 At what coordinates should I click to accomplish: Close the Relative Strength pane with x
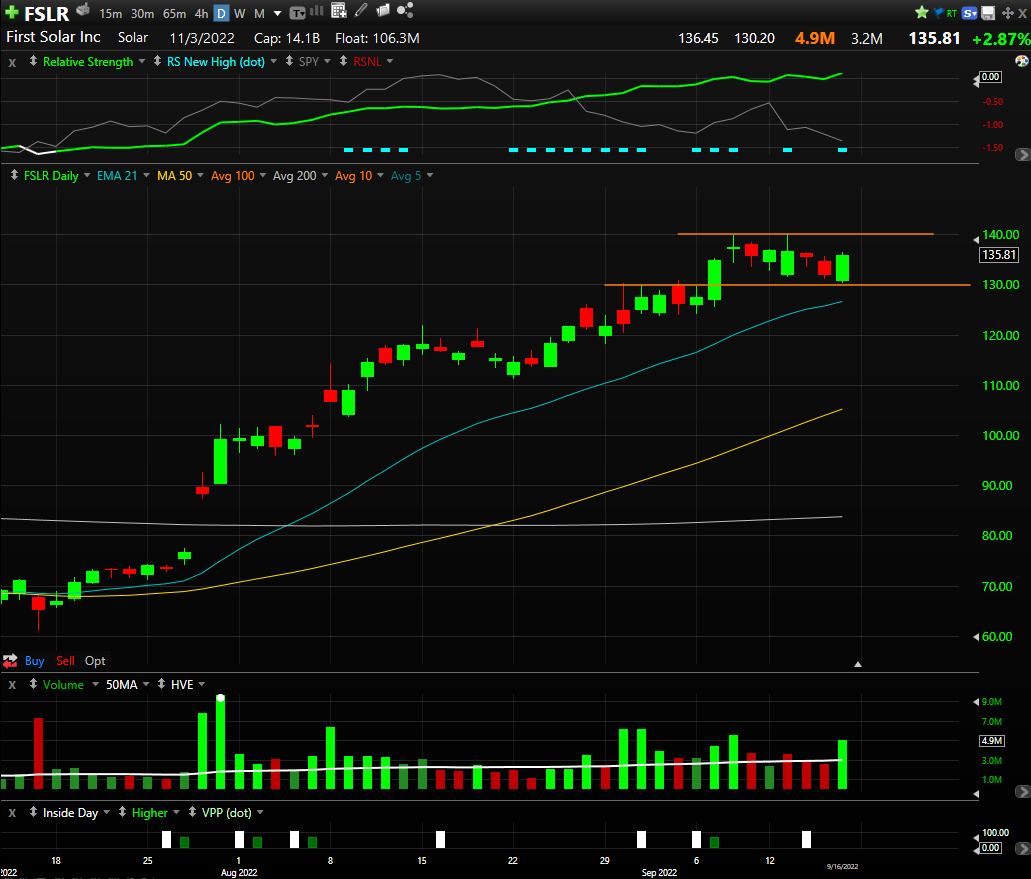(x=12, y=62)
